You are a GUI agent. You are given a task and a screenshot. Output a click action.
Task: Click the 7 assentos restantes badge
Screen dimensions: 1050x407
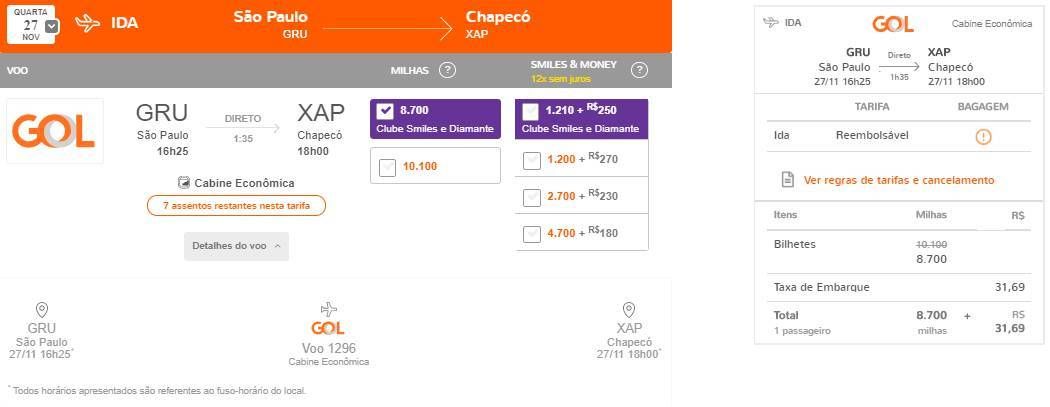[236, 206]
